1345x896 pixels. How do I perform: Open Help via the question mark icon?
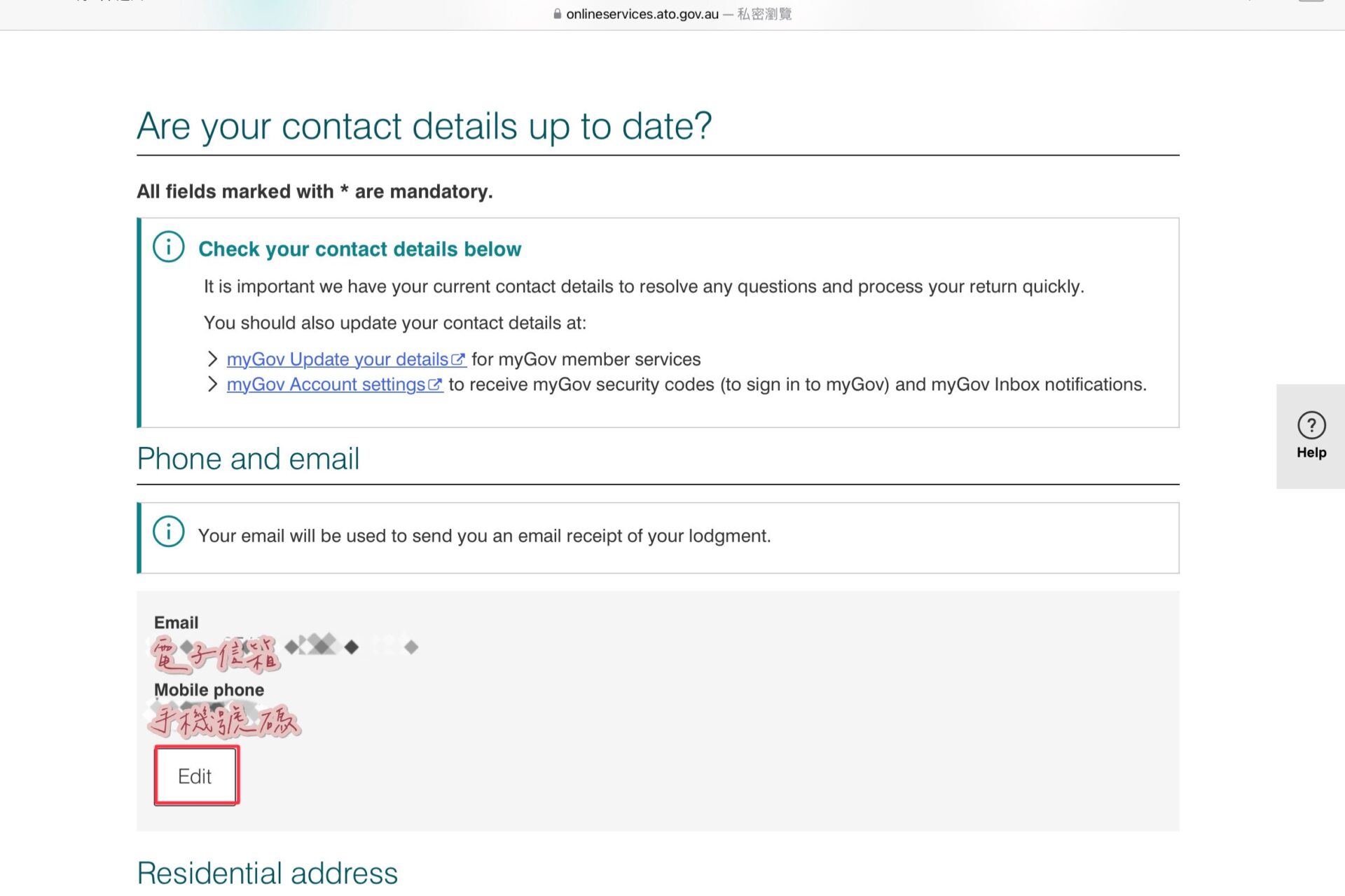point(1311,425)
